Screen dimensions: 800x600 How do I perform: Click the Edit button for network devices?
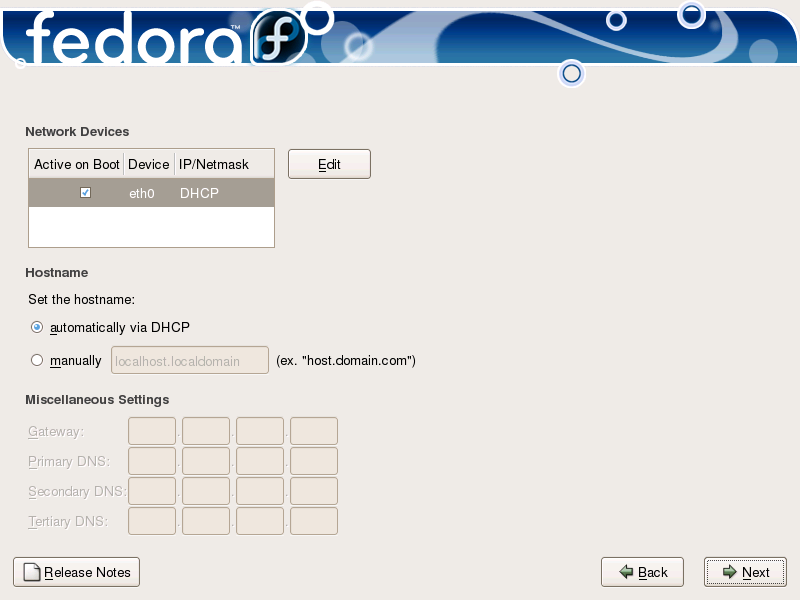pos(329,164)
